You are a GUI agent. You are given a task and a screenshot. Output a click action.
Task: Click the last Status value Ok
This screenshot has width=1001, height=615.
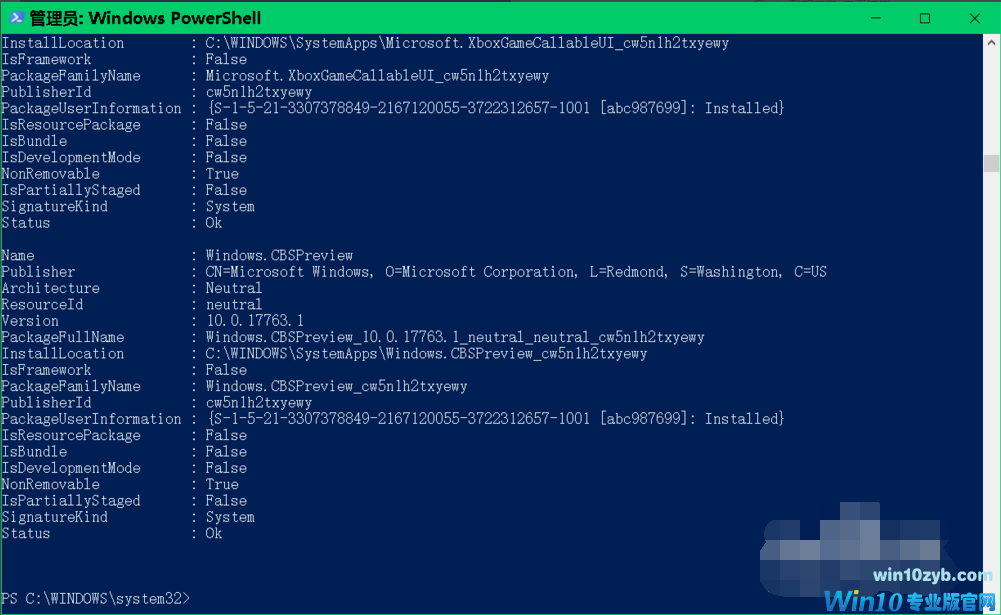point(214,534)
